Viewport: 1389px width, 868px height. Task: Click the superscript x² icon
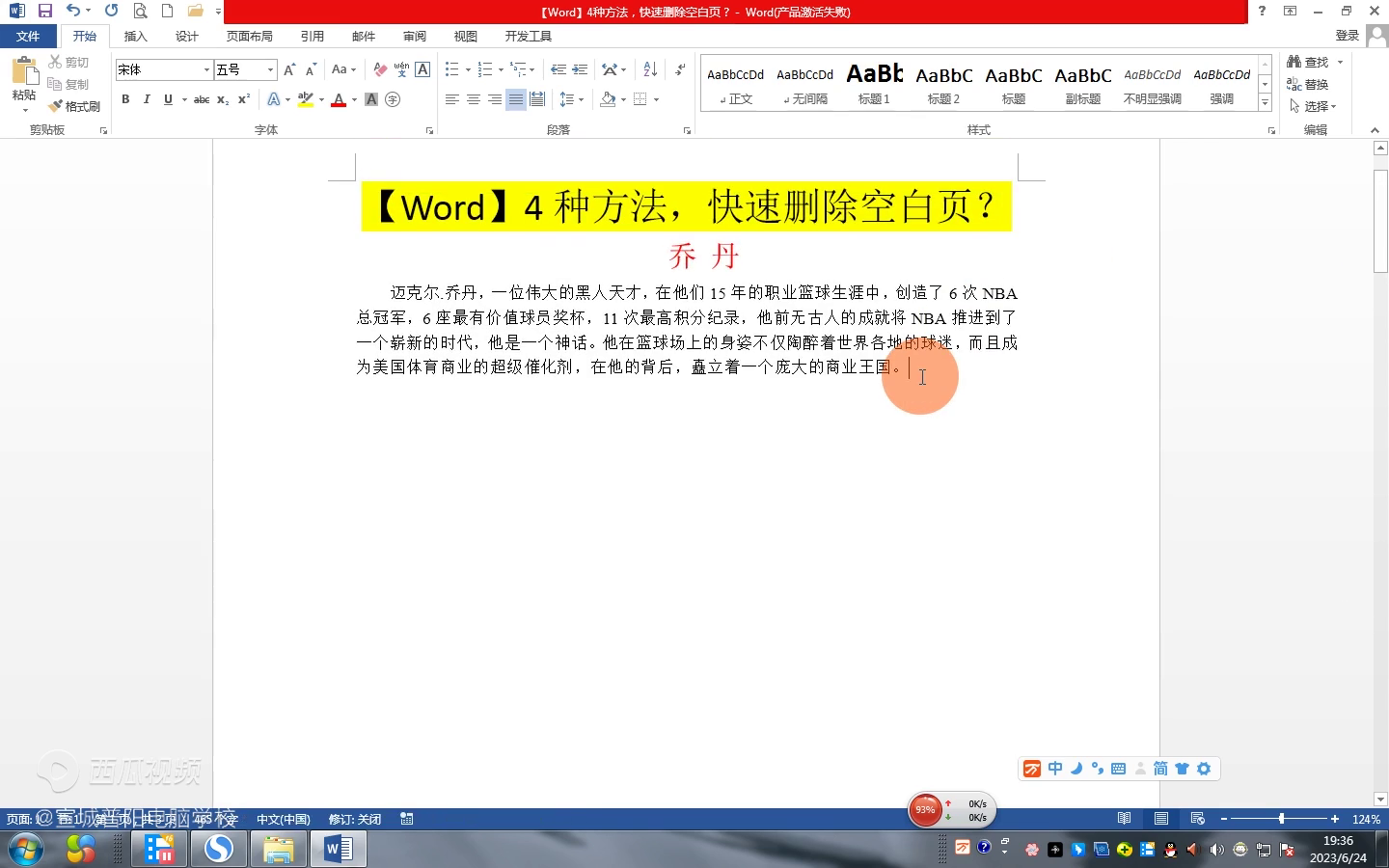pyautogui.click(x=244, y=99)
